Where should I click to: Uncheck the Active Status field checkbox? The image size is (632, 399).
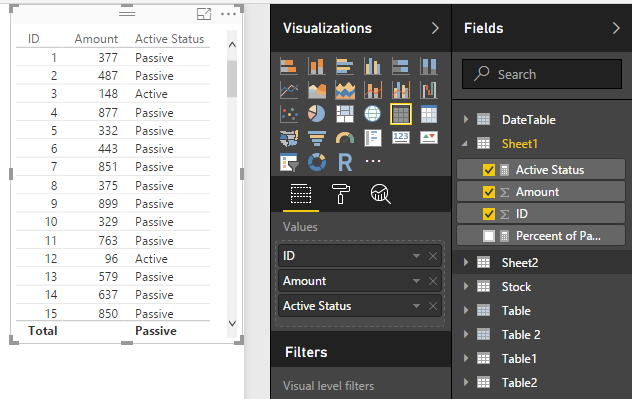tap(489, 170)
